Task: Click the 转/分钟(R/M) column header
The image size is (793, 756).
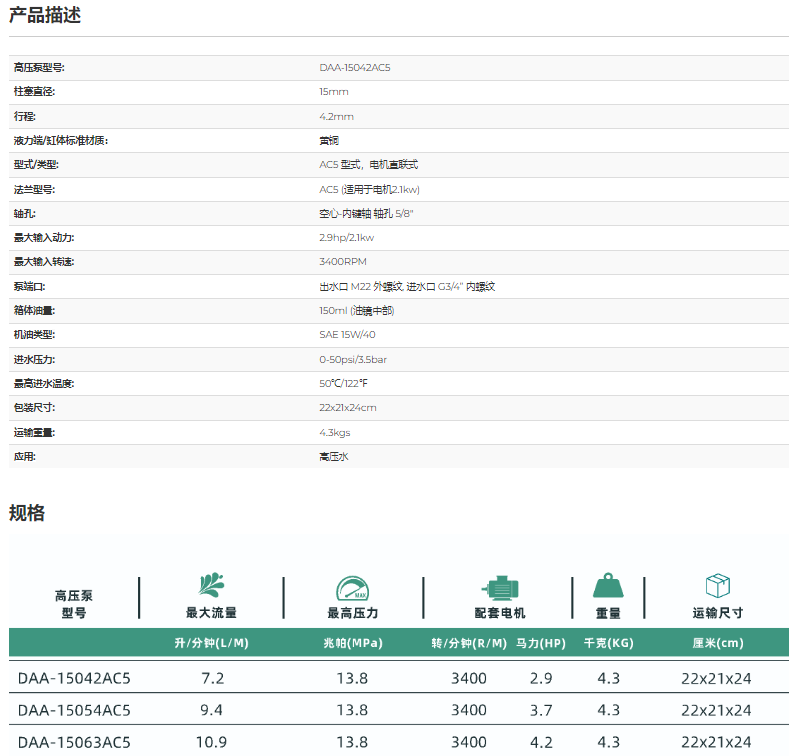Action: [x=469, y=643]
